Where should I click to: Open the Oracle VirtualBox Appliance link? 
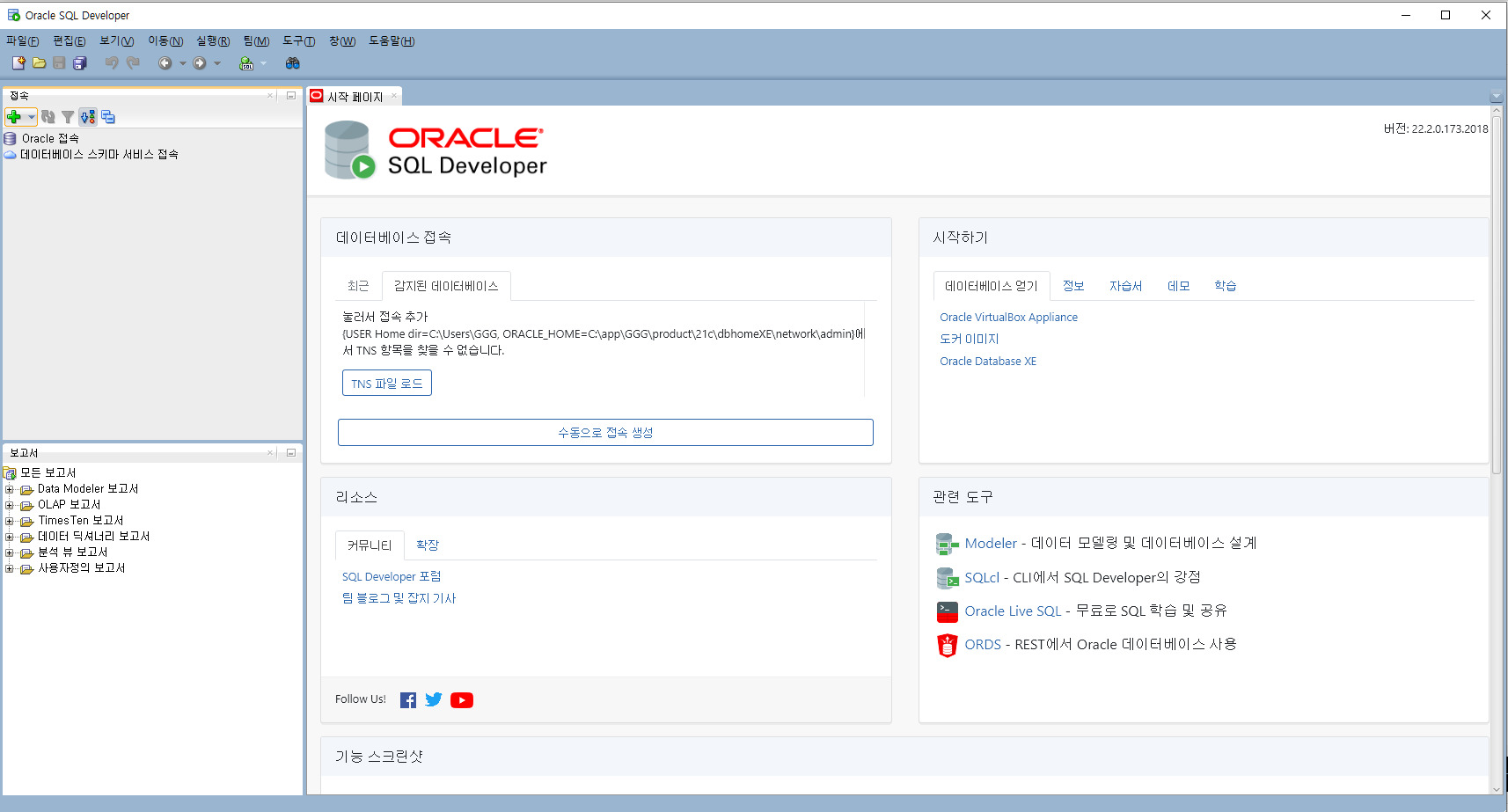pos(1008,318)
